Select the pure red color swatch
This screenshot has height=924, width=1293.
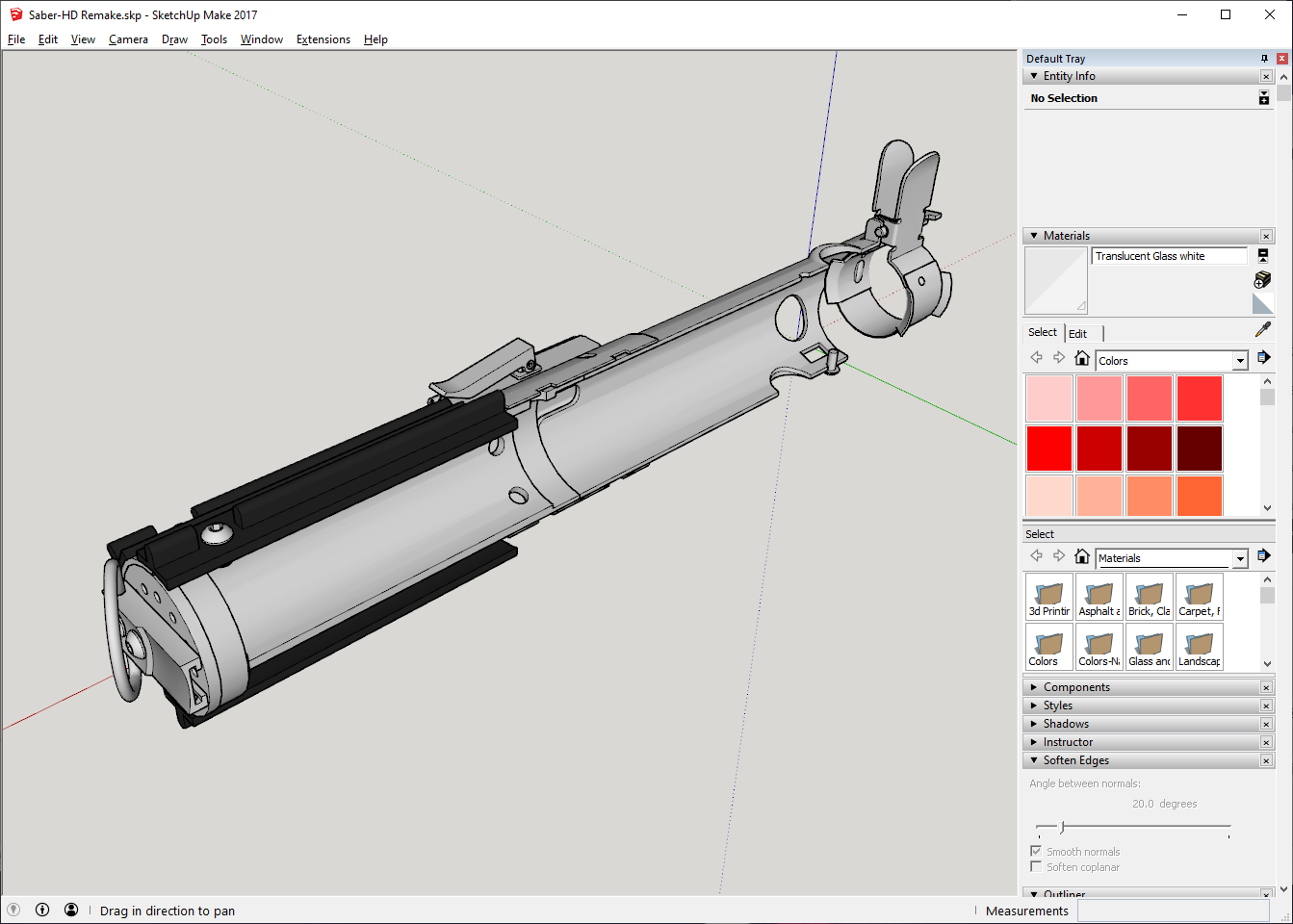[x=1049, y=449]
